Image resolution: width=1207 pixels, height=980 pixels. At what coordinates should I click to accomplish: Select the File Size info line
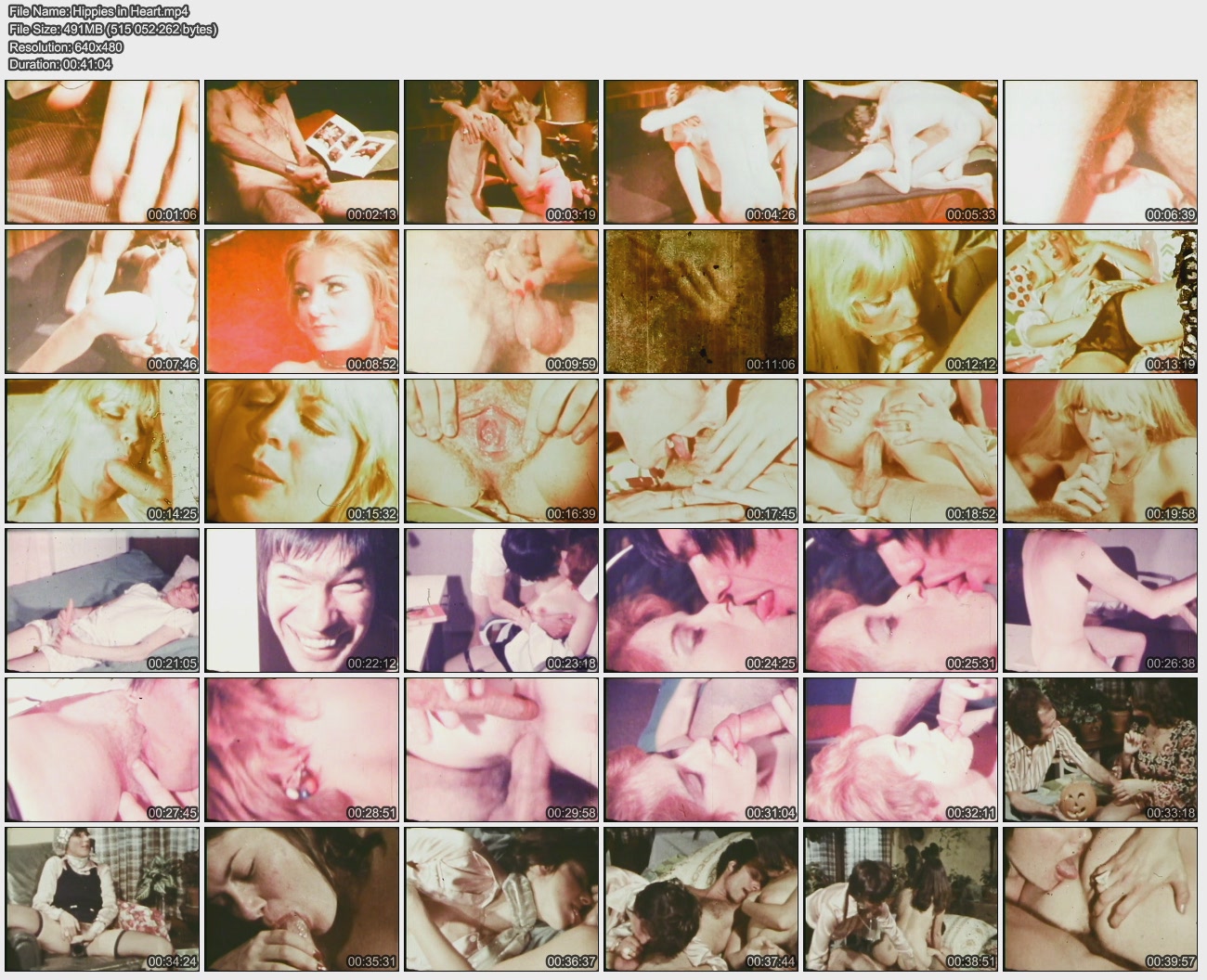click(x=112, y=29)
